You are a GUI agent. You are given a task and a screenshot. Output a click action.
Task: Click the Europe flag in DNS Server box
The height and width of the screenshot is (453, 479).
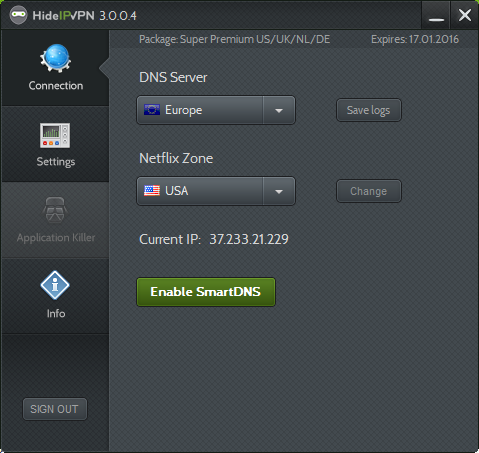click(x=152, y=110)
